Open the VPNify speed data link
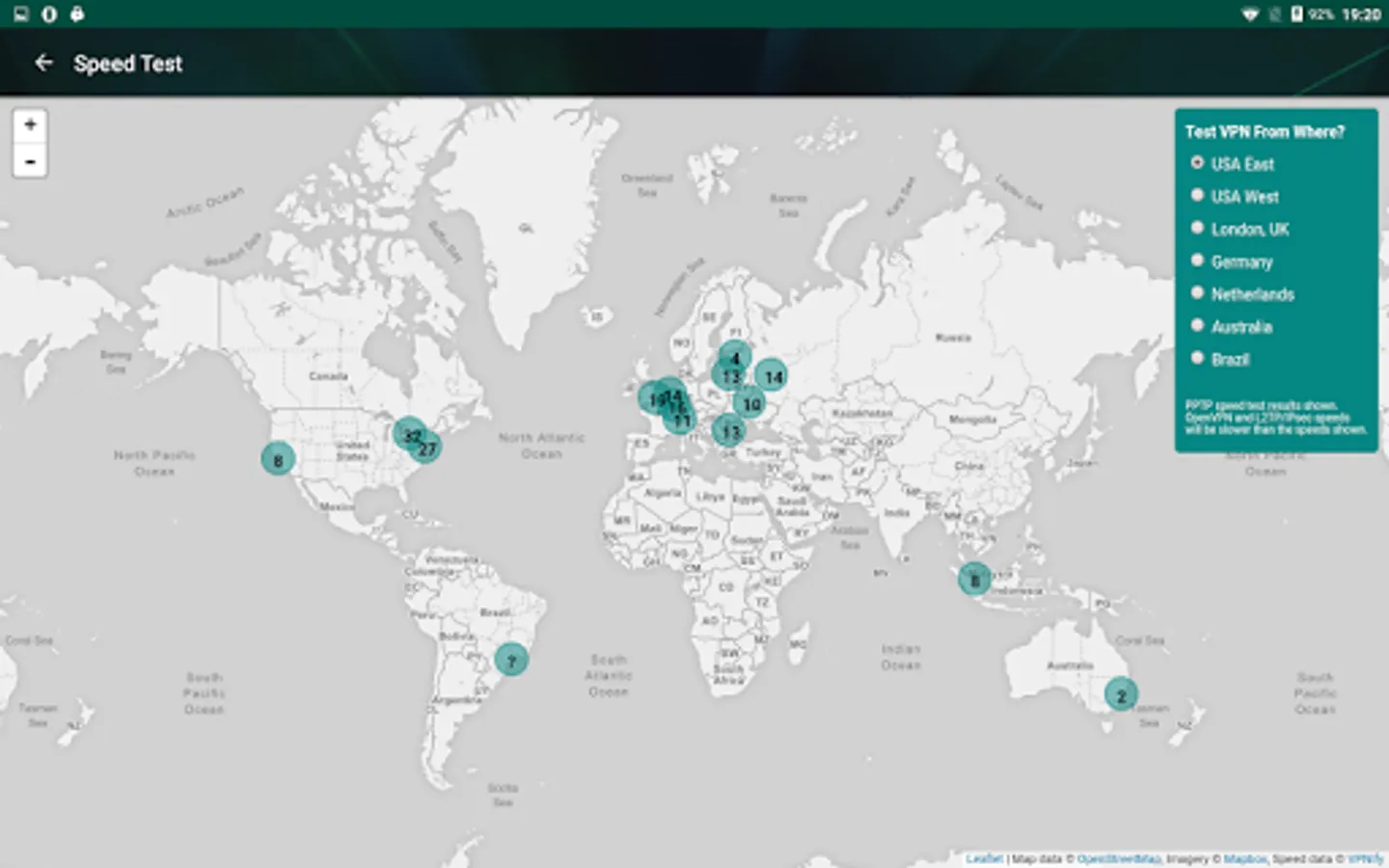Image resolution: width=1389 pixels, height=868 pixels. coord(1365,858)
